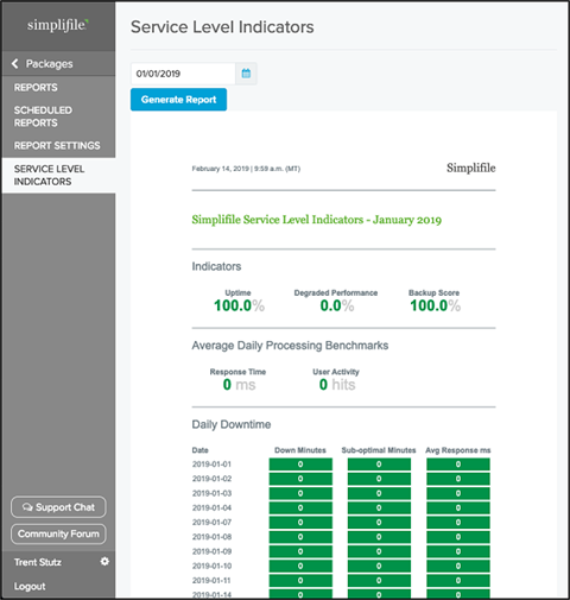Click the Backup Score 100.0% value

pos(435,305)
